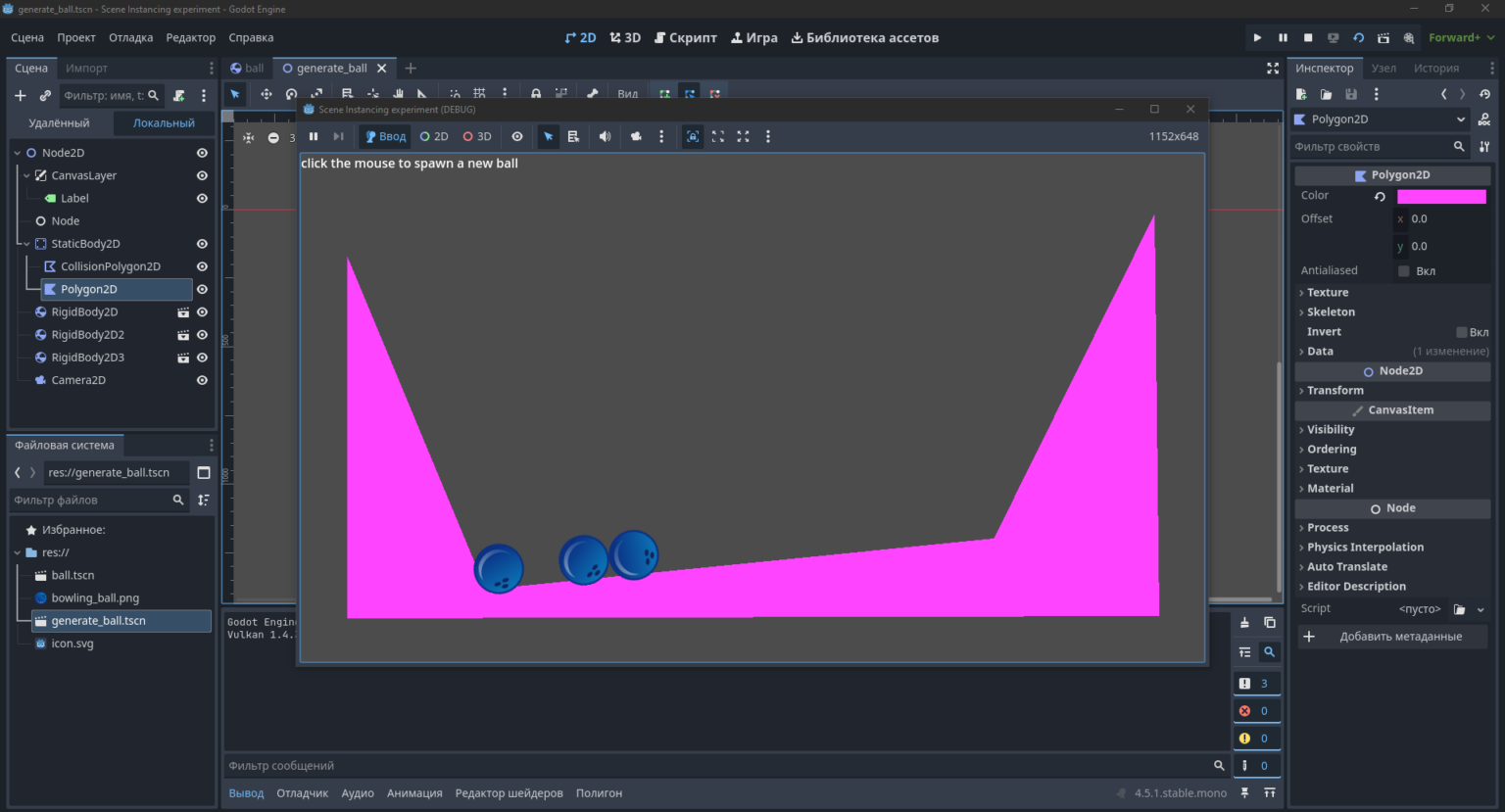
Task: Hide the CollisionPolygon2D node
Action: [202, 266]
